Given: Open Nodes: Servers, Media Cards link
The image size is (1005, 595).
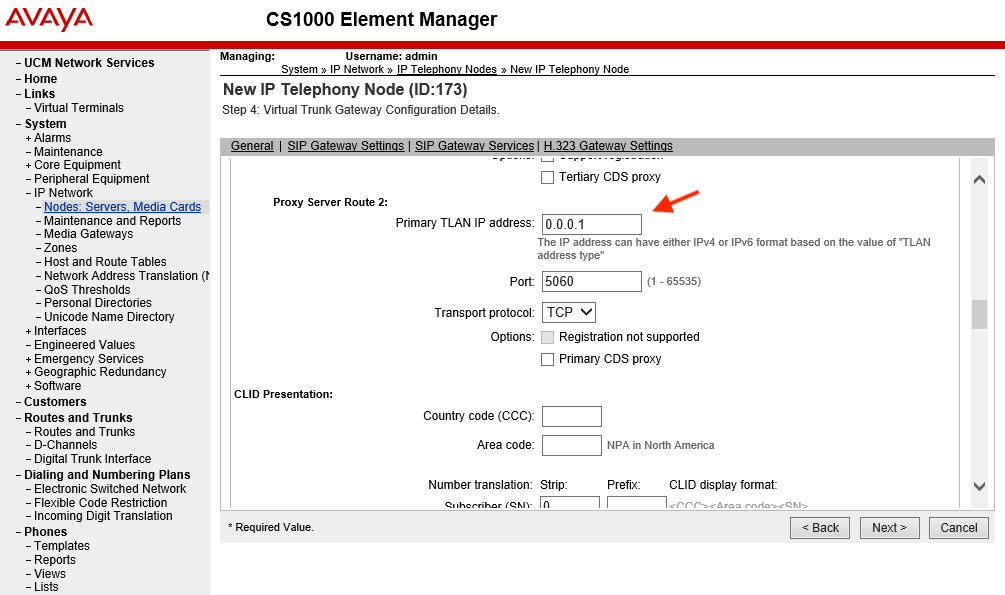Looking at the screenshot, I should 122,207.
